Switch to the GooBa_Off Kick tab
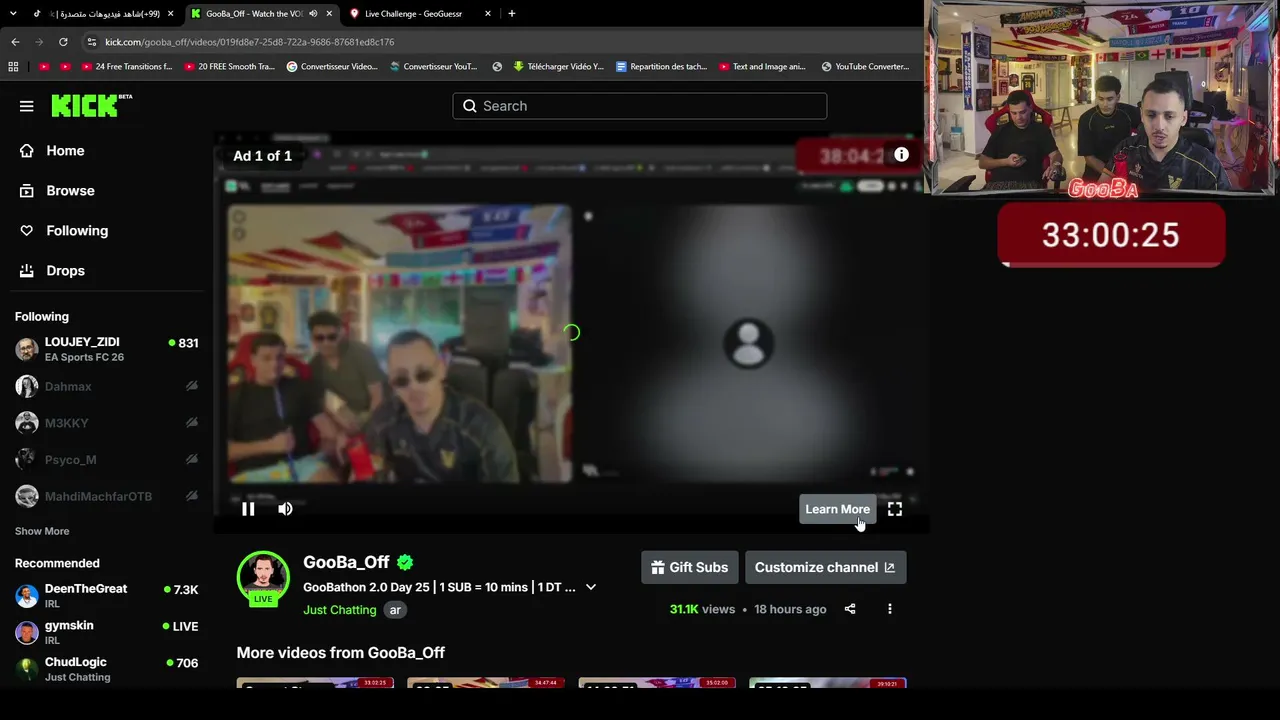The image size is (1280, 720). (x=263, y=14)
